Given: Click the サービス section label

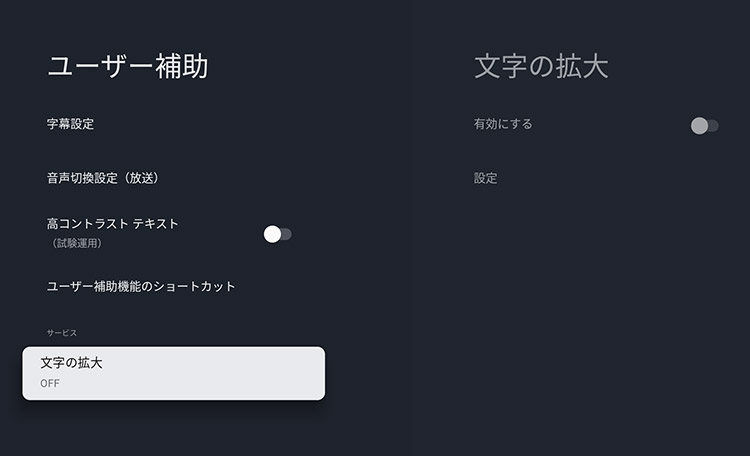Looking at the screenshot, I should click(61, 332).
